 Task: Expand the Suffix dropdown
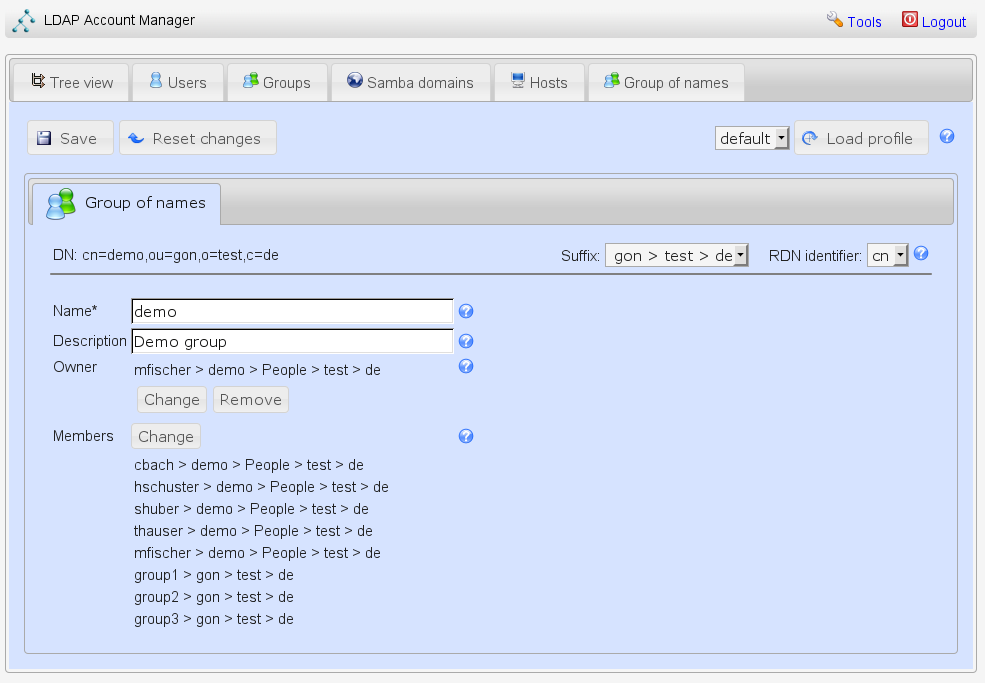tap(676, 256)
